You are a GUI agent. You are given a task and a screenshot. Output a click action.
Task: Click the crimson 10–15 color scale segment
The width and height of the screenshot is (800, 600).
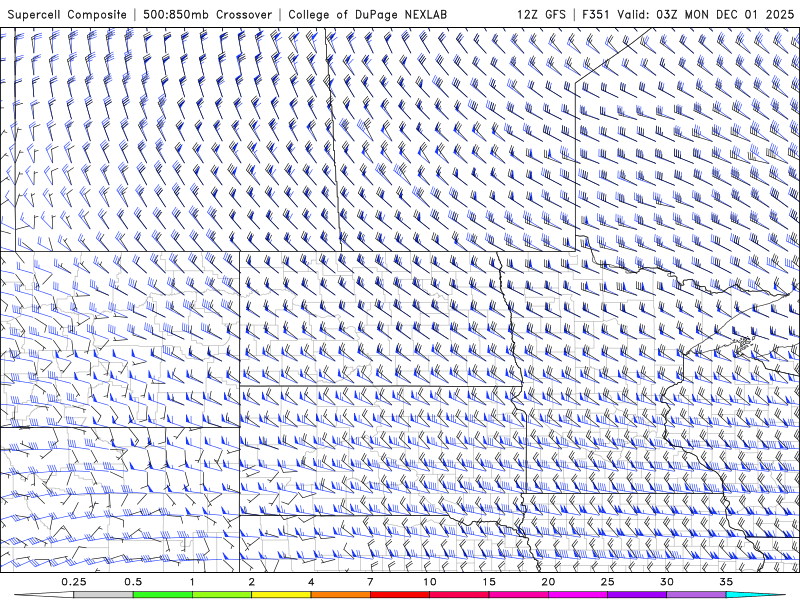tap(459, 595)
